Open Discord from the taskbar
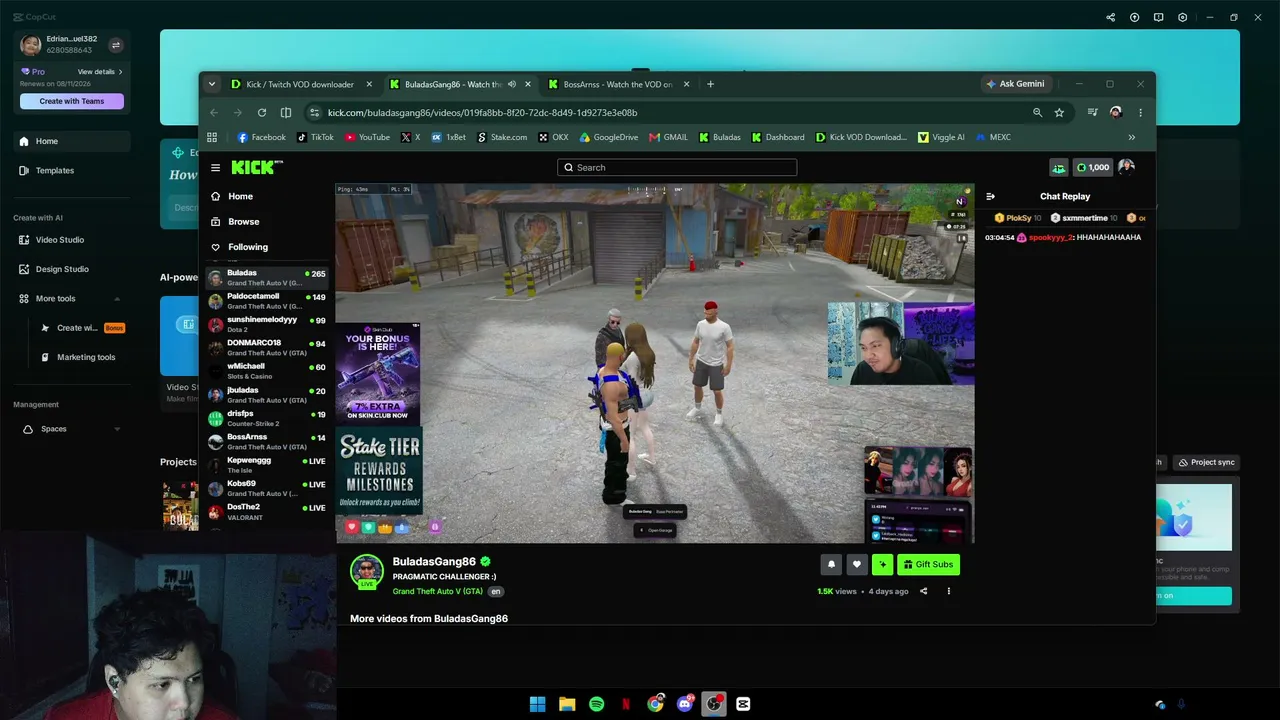 coord(685,704)
